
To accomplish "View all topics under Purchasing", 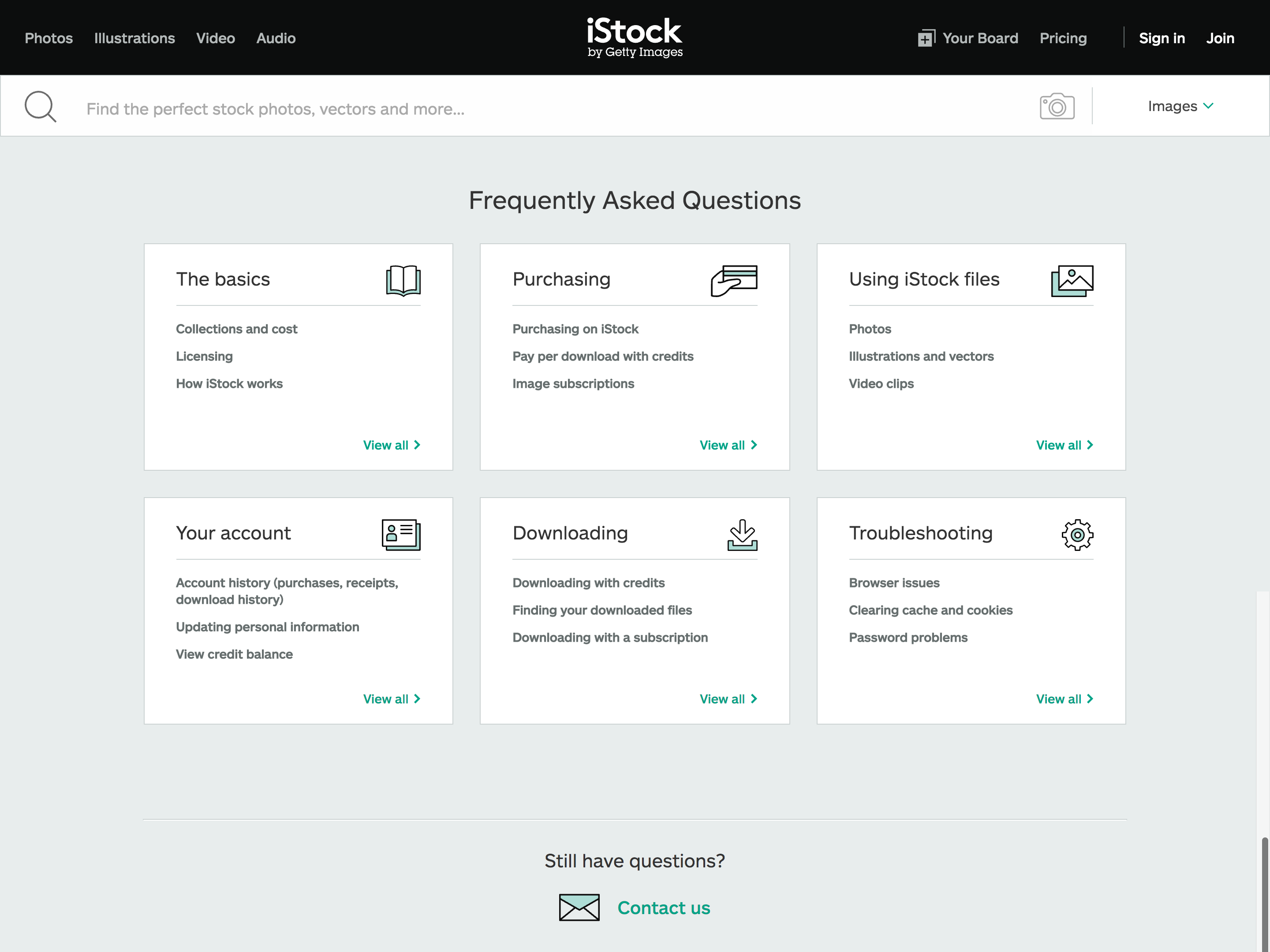I will (728, 445).
